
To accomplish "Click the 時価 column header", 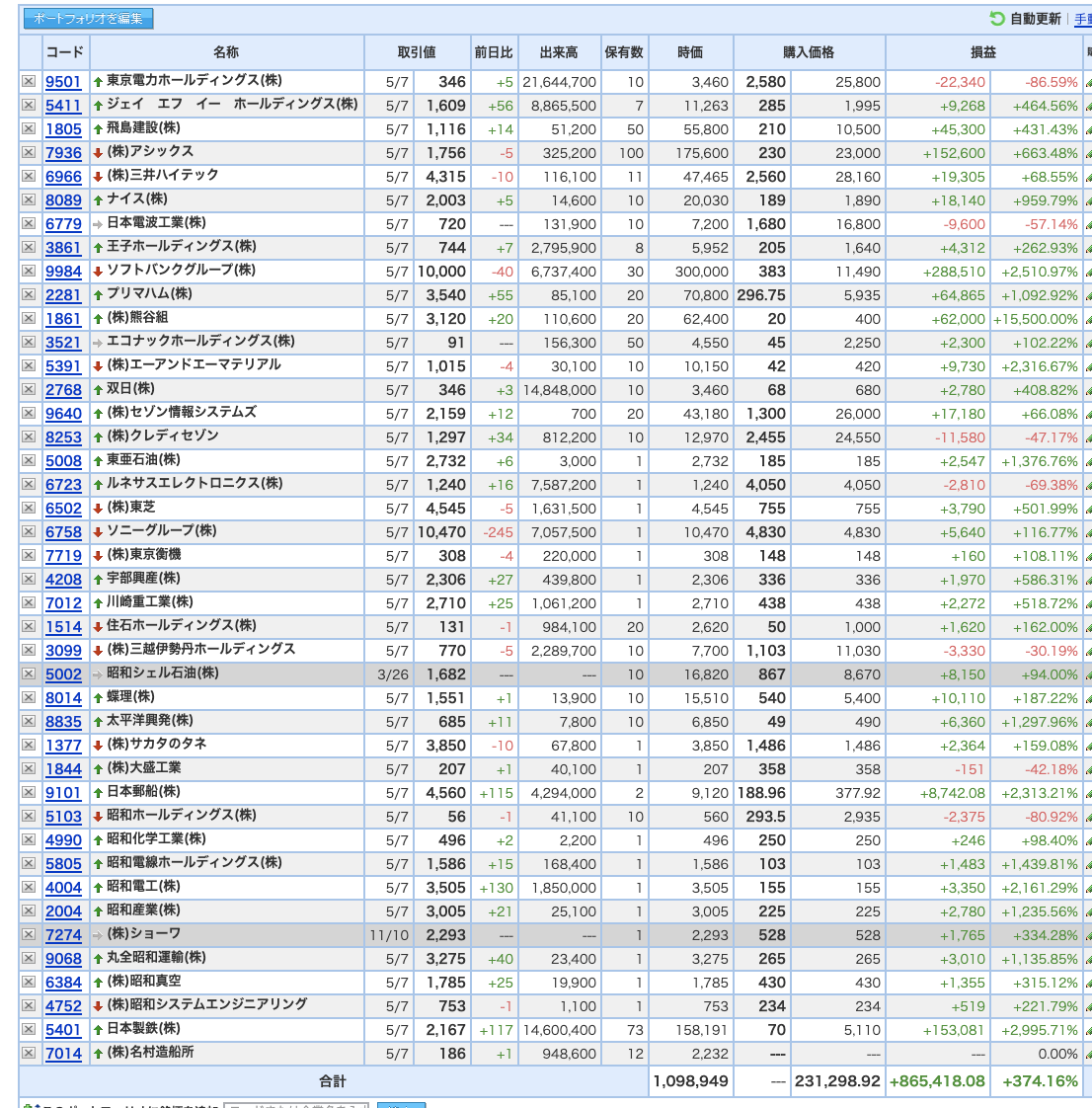I will (690, 52).
